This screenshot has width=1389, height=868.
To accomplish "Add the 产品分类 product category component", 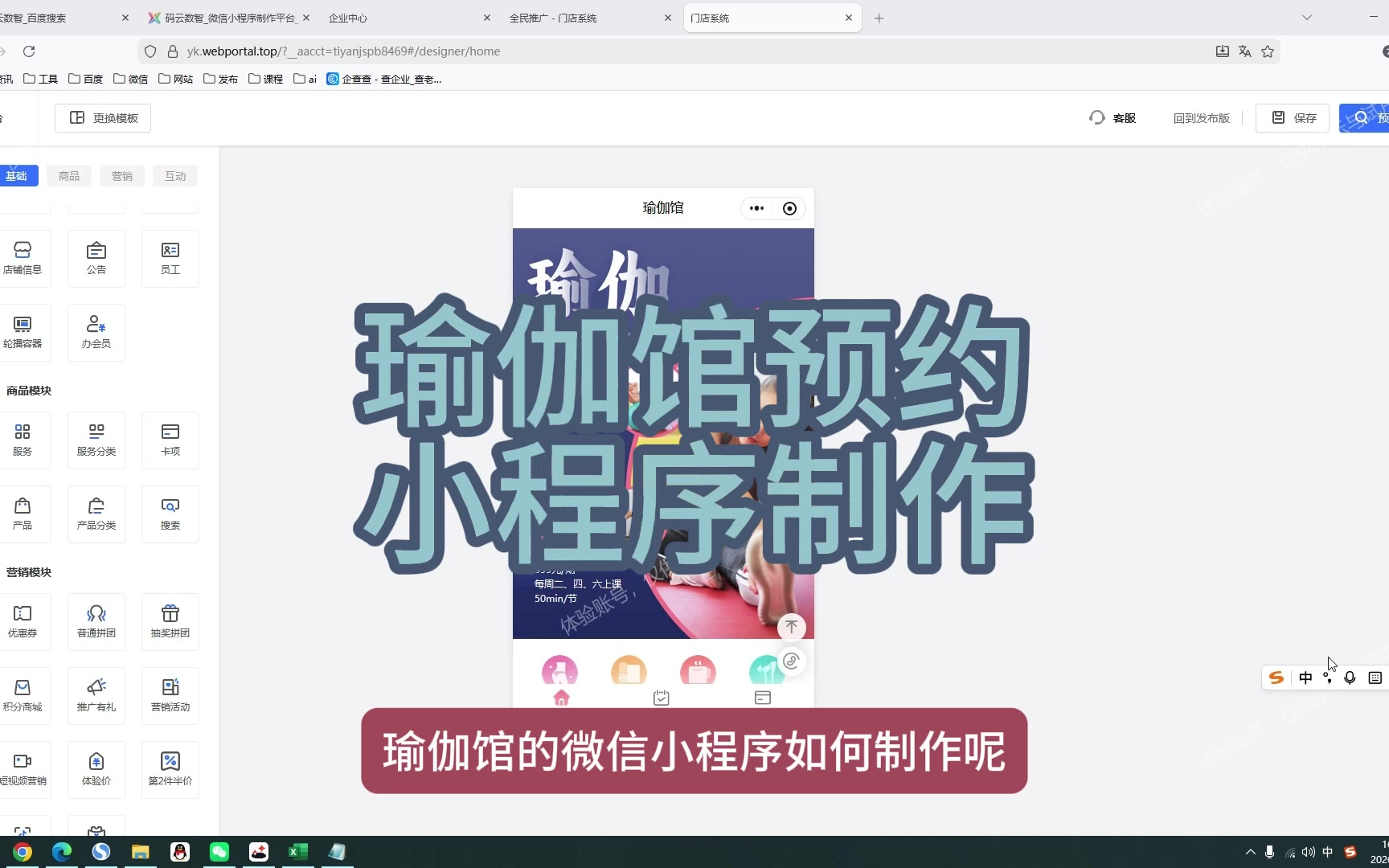I will (x=96, y=514).
